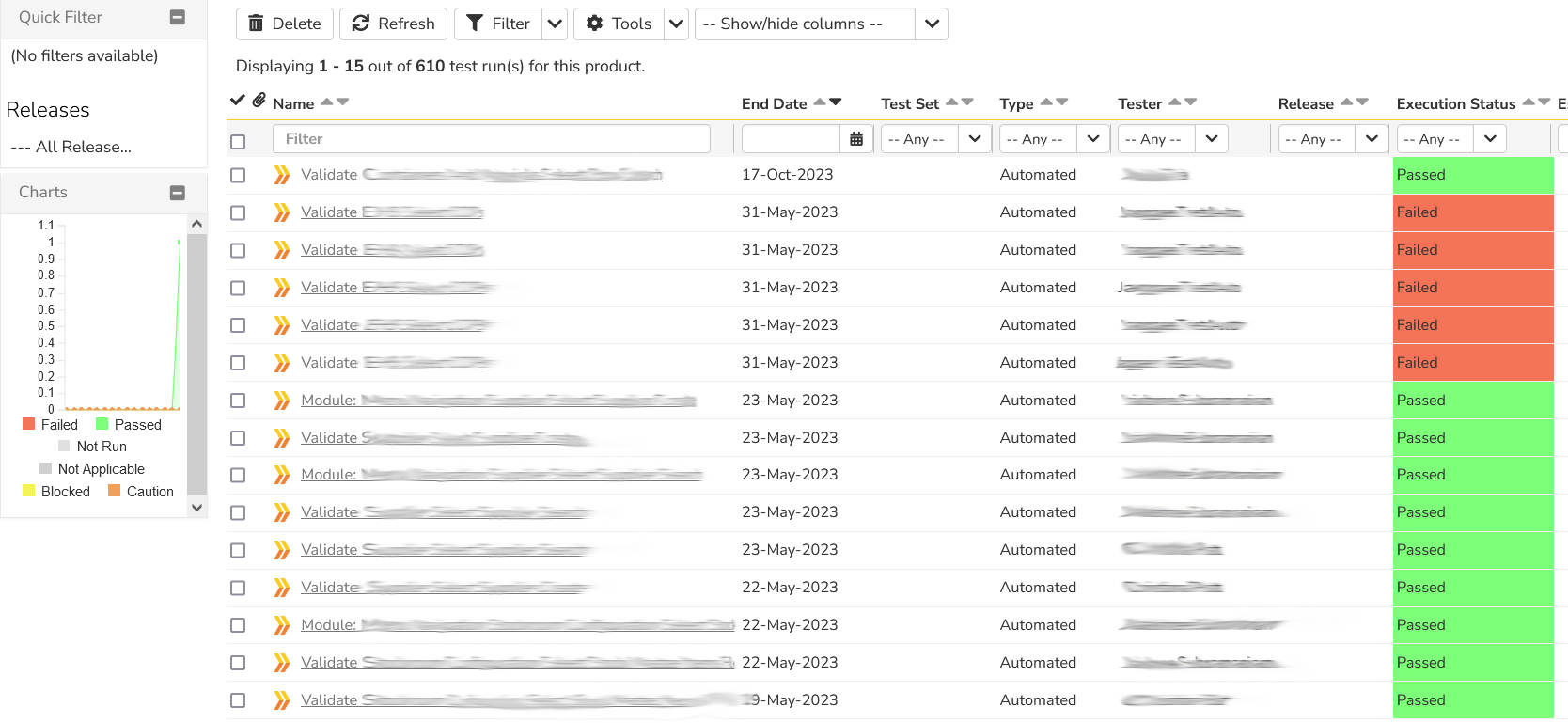Click the Delete button
1568x723 pixels.
click(284, 24)
